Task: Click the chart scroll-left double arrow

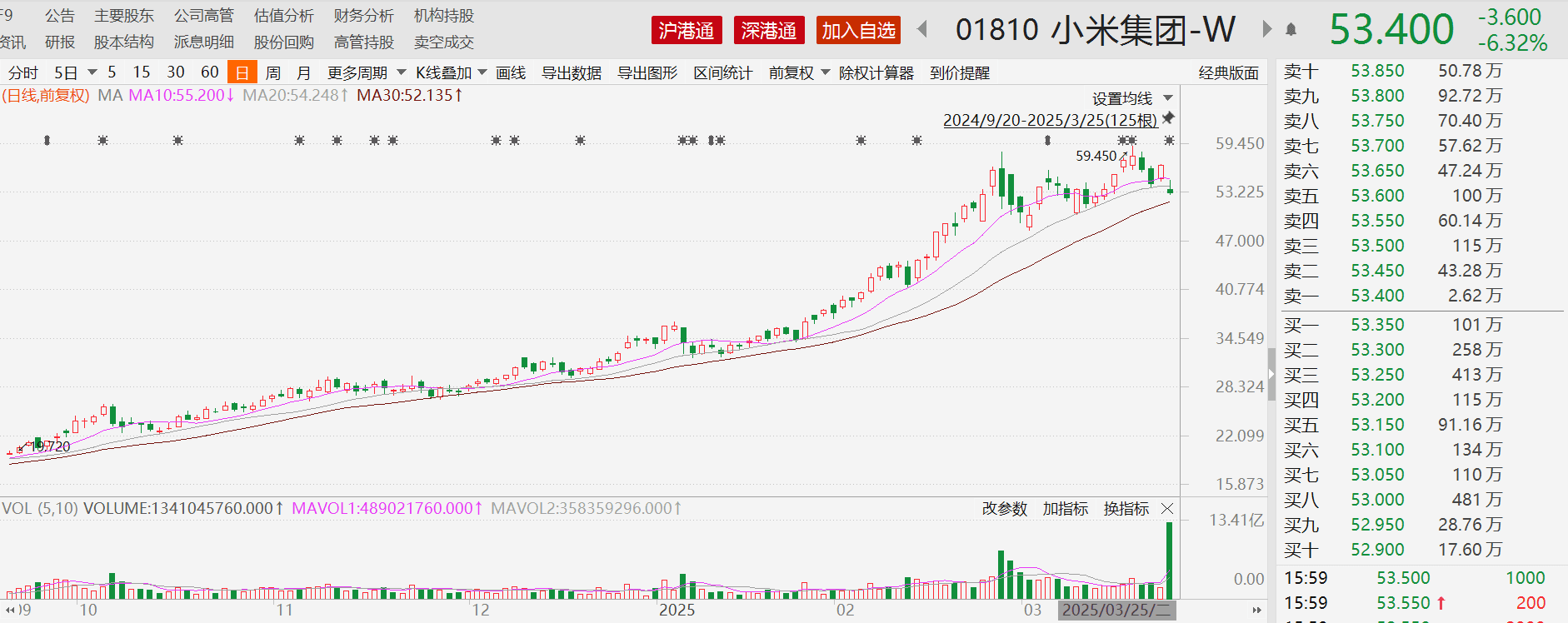Action: pos(10,610)
